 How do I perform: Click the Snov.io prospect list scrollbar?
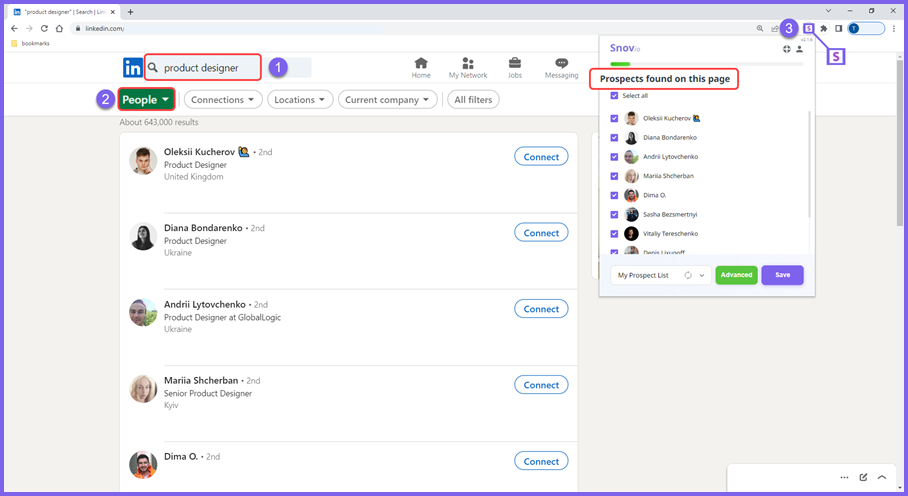(x=809, y=165)
